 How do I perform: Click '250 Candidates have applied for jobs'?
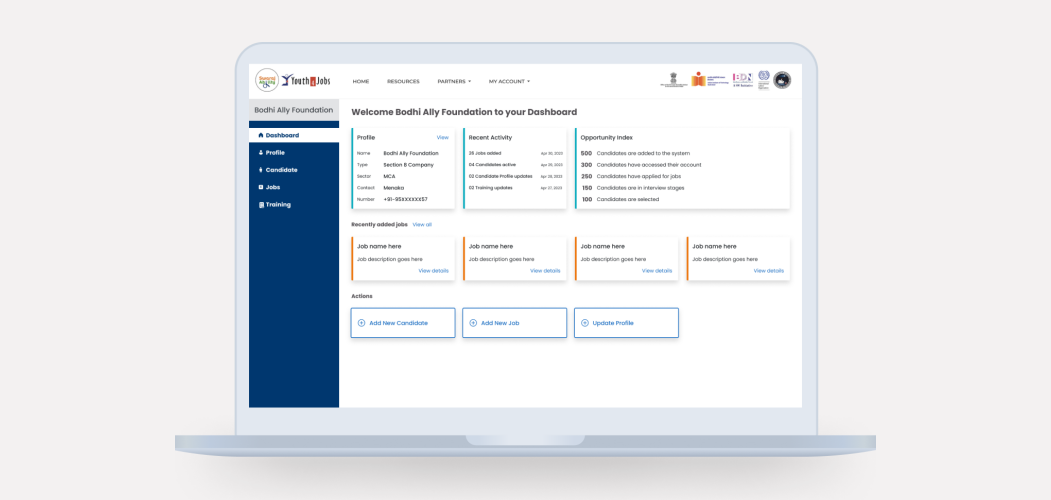[x=631, y=176]
